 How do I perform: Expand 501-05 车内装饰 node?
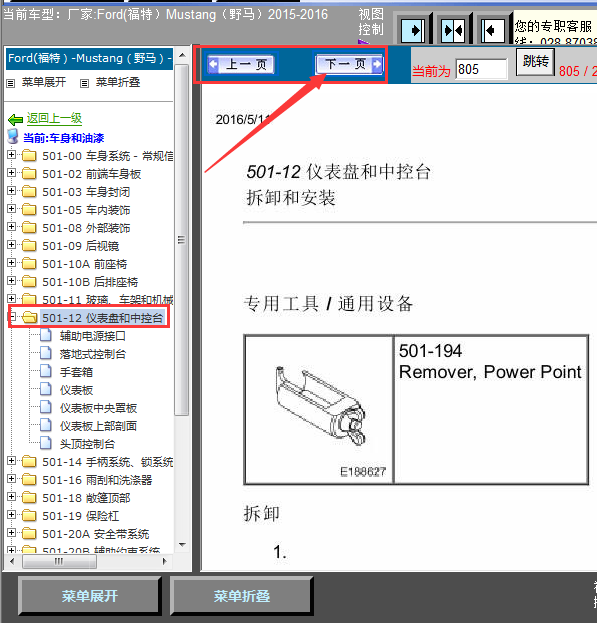[12, 209]
